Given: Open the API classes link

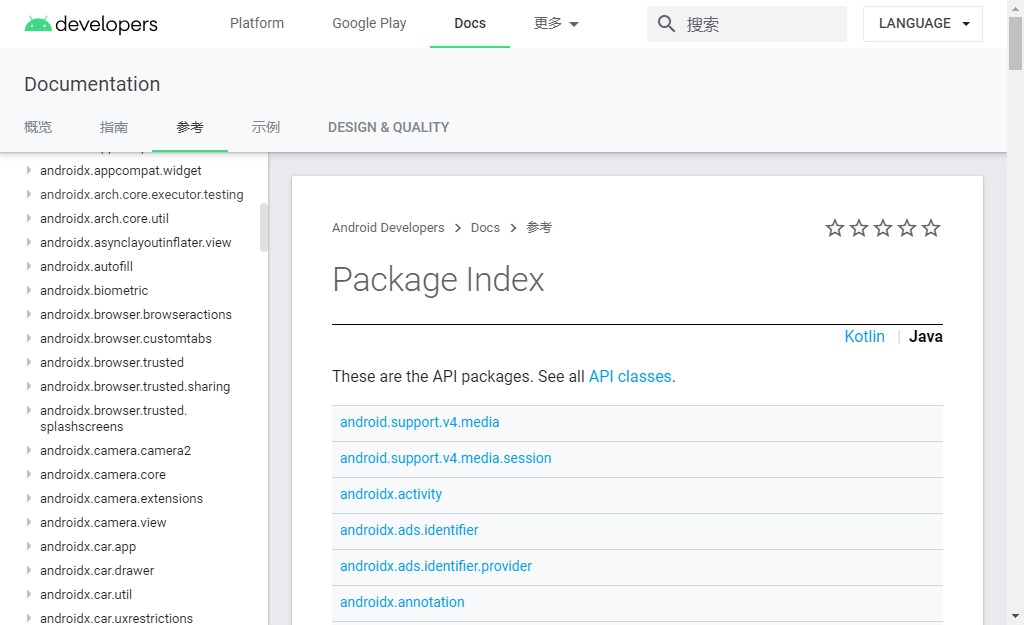Looking at the screenshot, I should [630, 377].
